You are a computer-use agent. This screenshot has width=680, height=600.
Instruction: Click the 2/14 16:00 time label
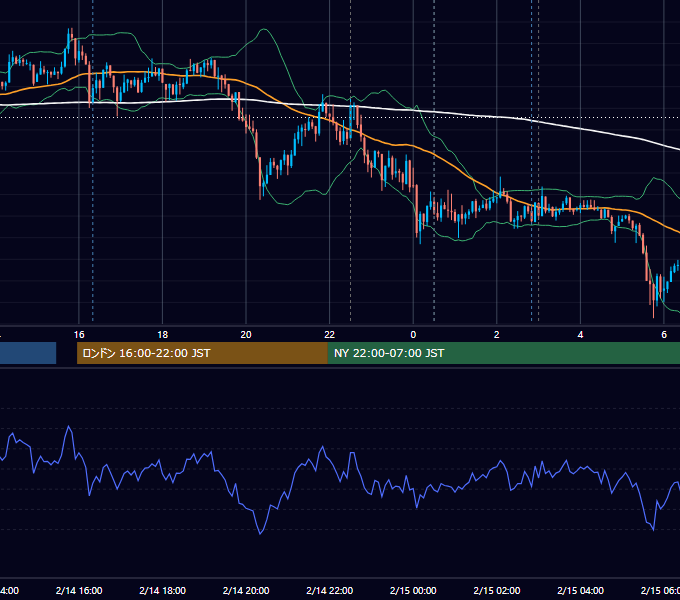pos(79,590)
